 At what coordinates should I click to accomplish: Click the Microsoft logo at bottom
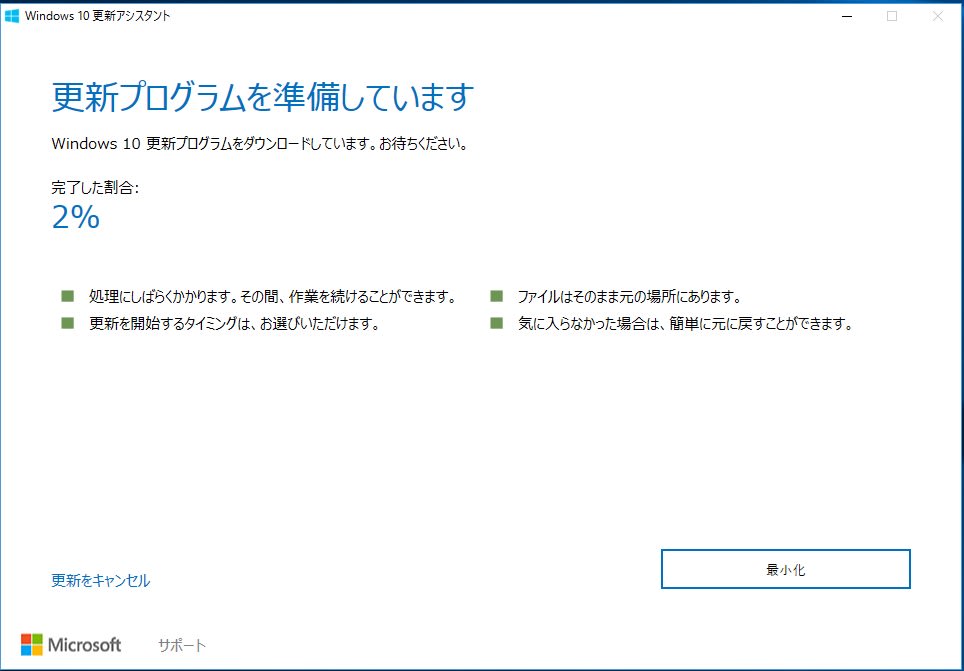(x=71, y=645)
